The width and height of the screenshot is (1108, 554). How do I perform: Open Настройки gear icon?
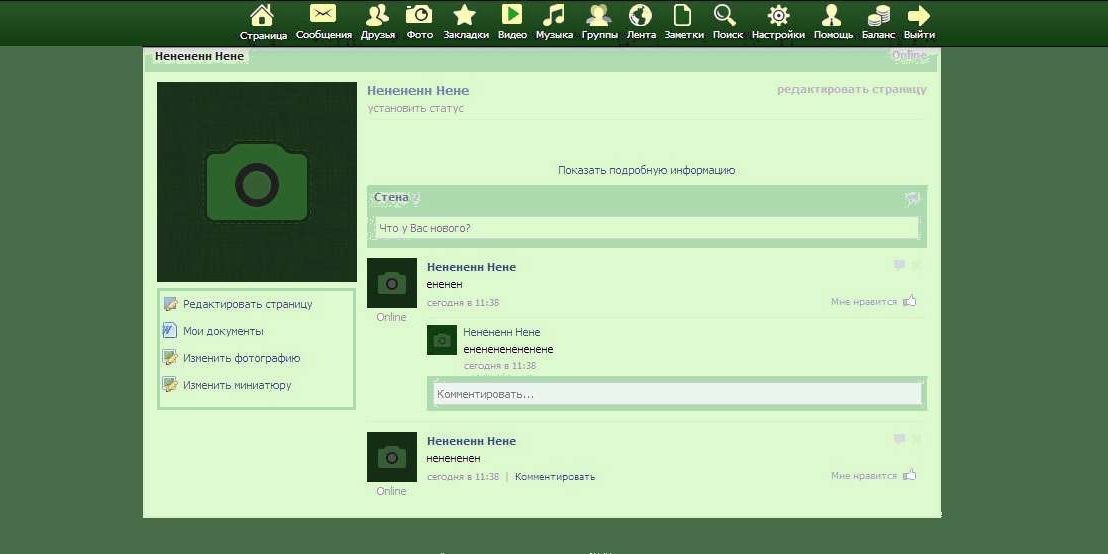[x=778, y=15]
